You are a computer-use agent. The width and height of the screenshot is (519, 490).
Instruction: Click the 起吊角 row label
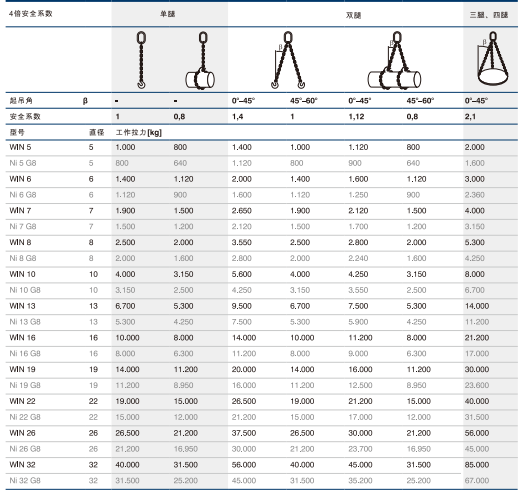coord(21,100)
